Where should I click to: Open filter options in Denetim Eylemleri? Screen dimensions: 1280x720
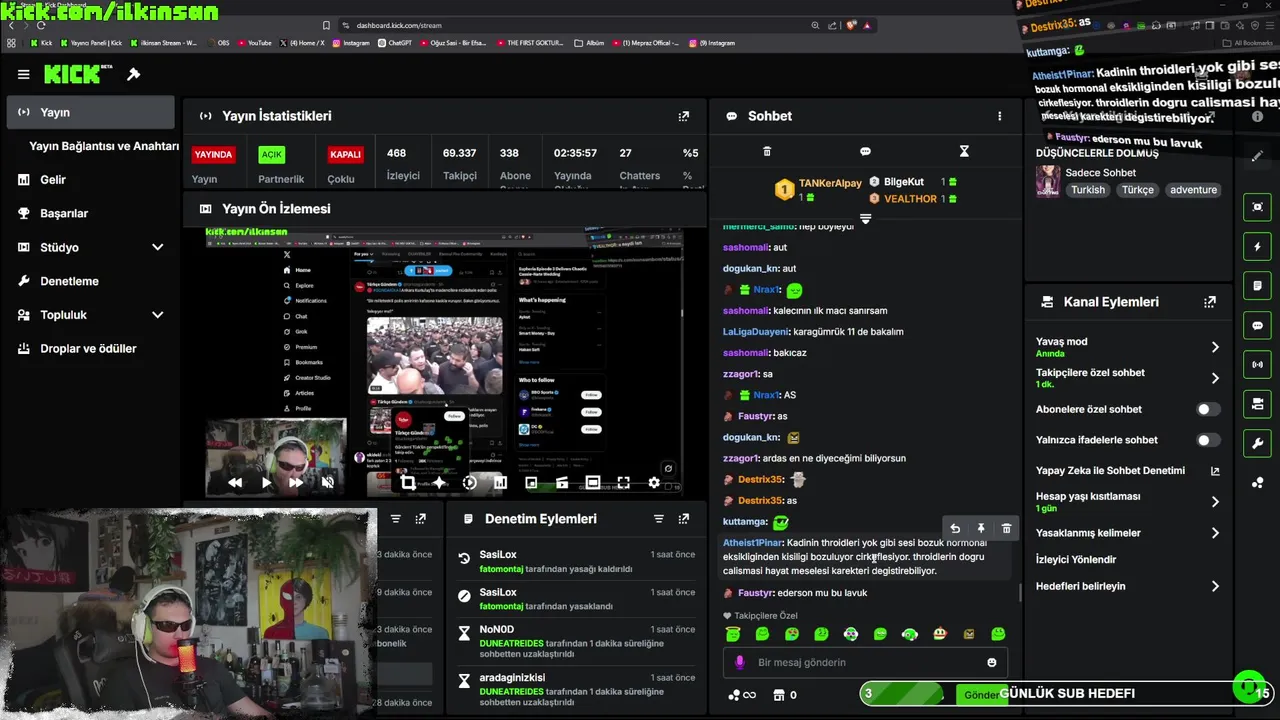tap(658, 519)
